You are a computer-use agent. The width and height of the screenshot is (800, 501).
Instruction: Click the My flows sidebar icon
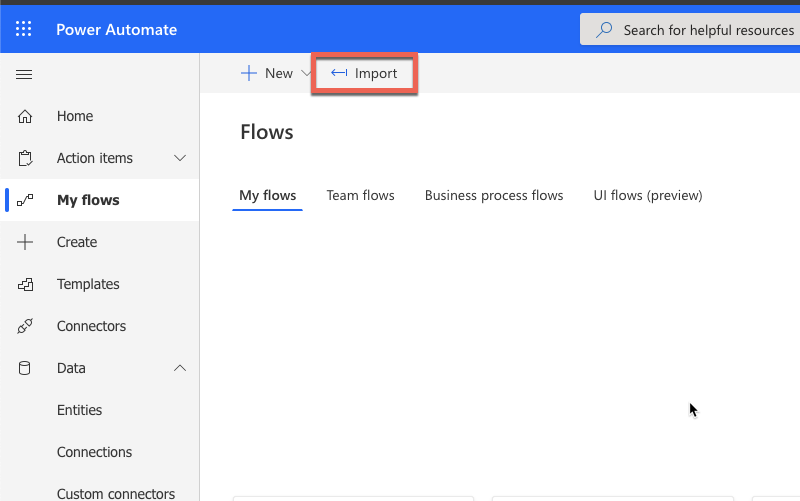tap(25, 200)
